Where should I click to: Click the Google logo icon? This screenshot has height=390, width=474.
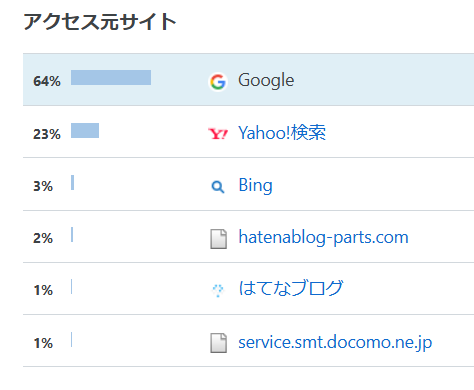click(218, 82)
